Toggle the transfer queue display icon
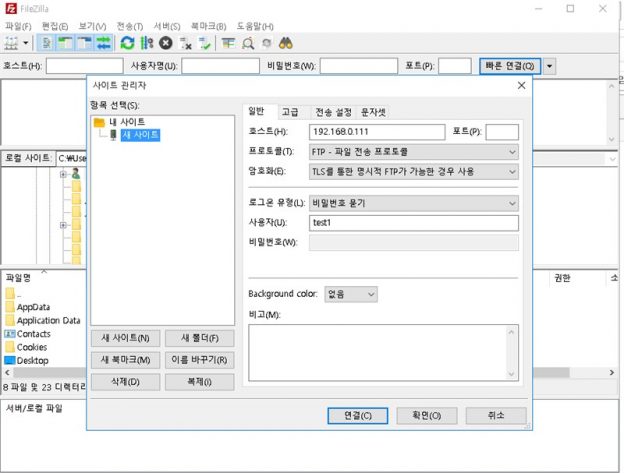The height and width of the screenshot is (473, 624). (103, 43)
